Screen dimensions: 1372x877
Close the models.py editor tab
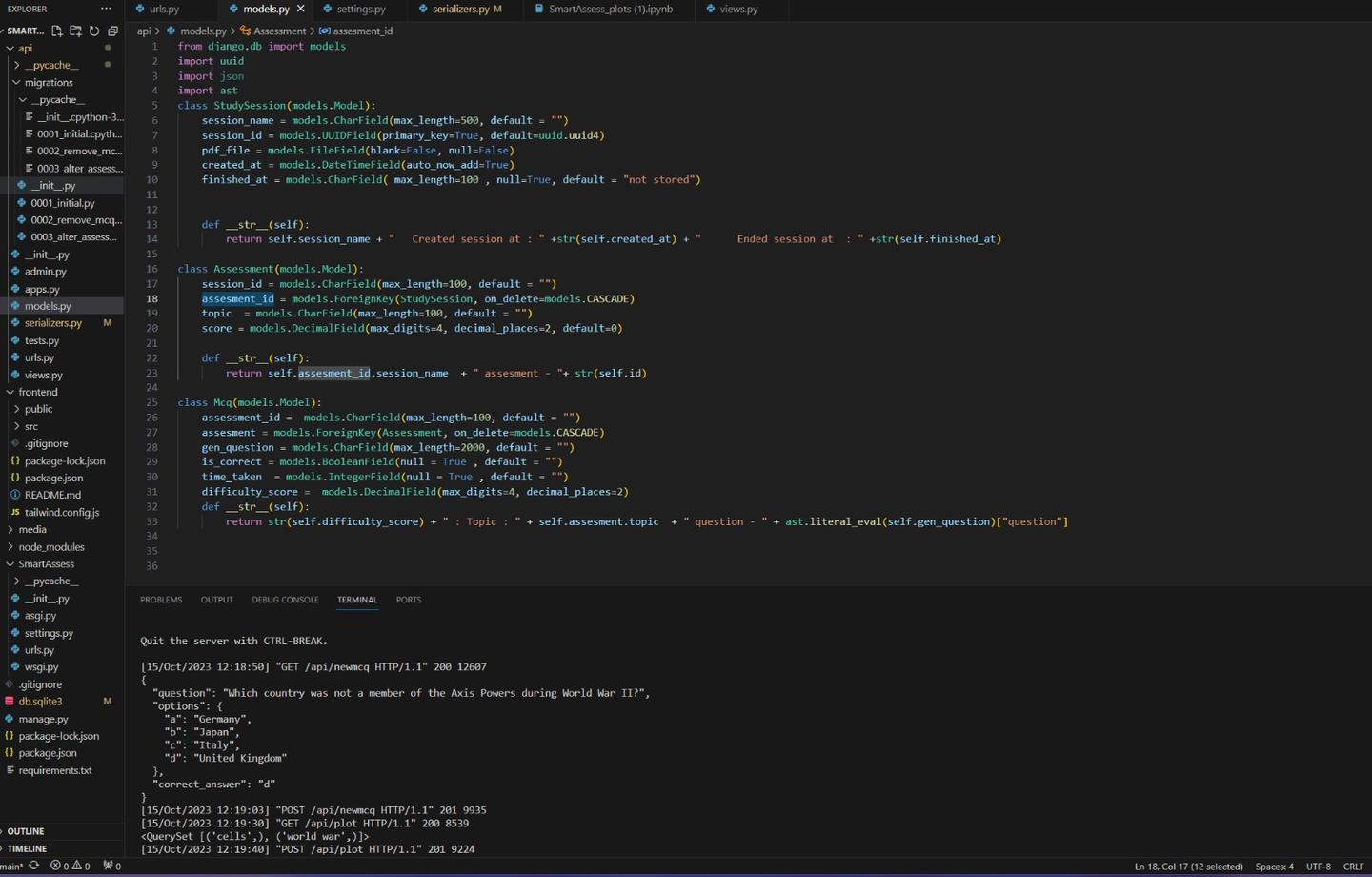[x=301, y=9]
